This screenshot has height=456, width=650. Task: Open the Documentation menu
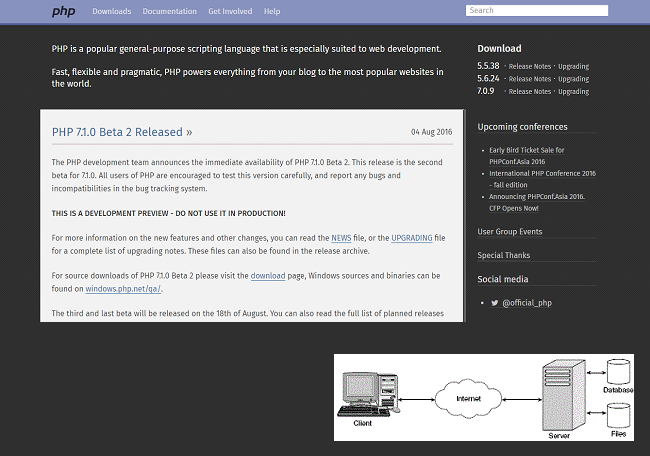pos(170,12)
